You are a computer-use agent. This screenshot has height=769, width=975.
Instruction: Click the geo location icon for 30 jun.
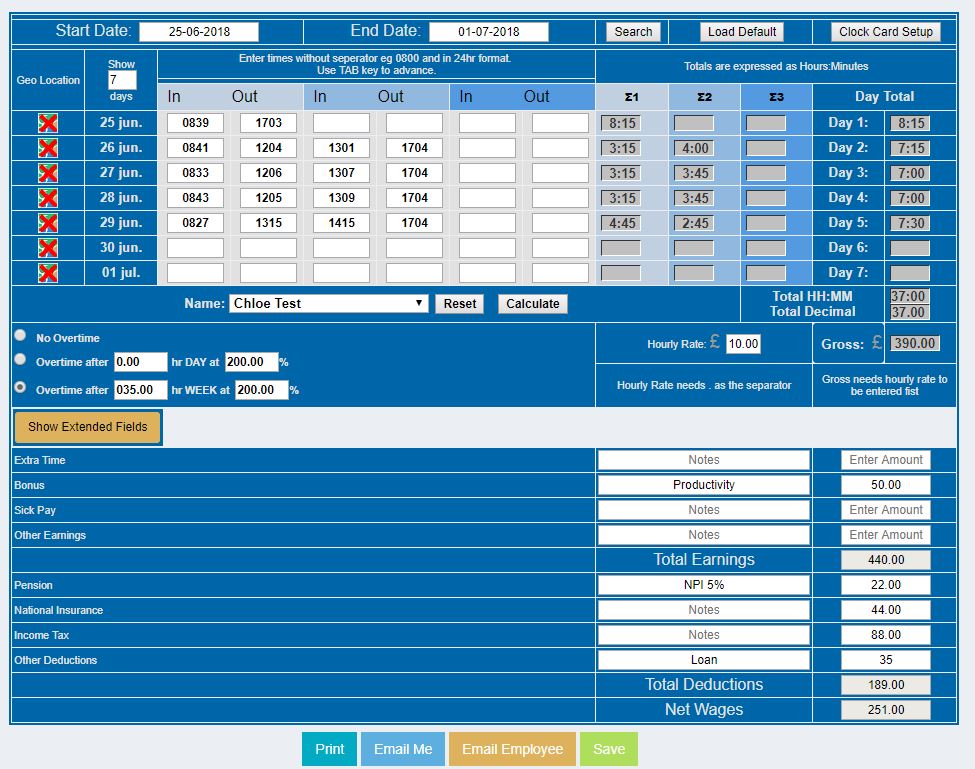point(47,248)
